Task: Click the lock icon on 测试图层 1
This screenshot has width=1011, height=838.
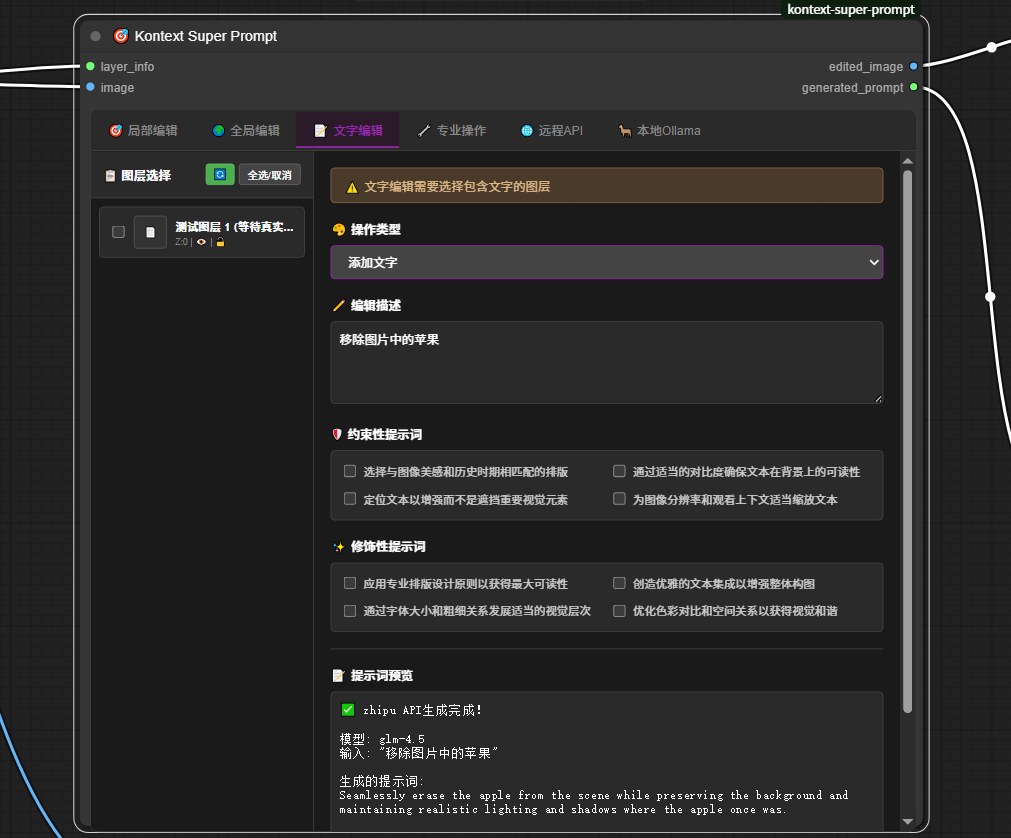Action: click(221, 242)
